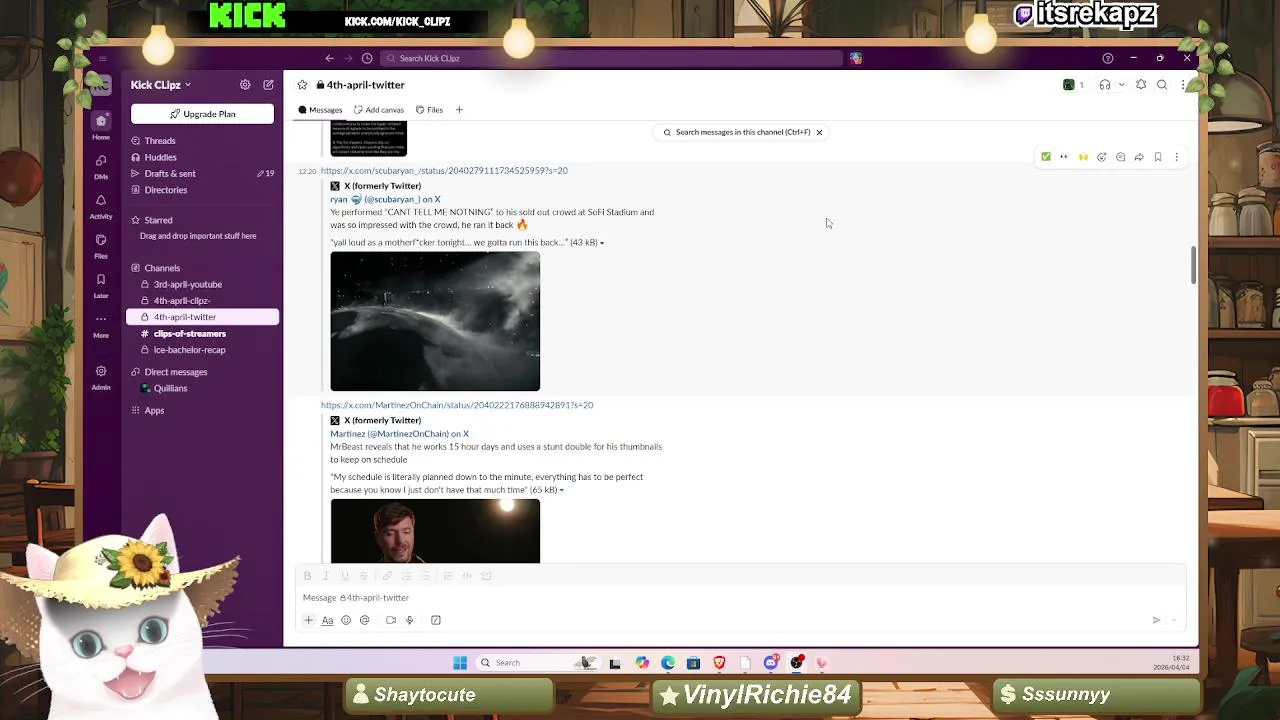Viewport: 1280px width, 720px height.
Task: Open More in the Slack sidebar
Action: tap(101, 325)
